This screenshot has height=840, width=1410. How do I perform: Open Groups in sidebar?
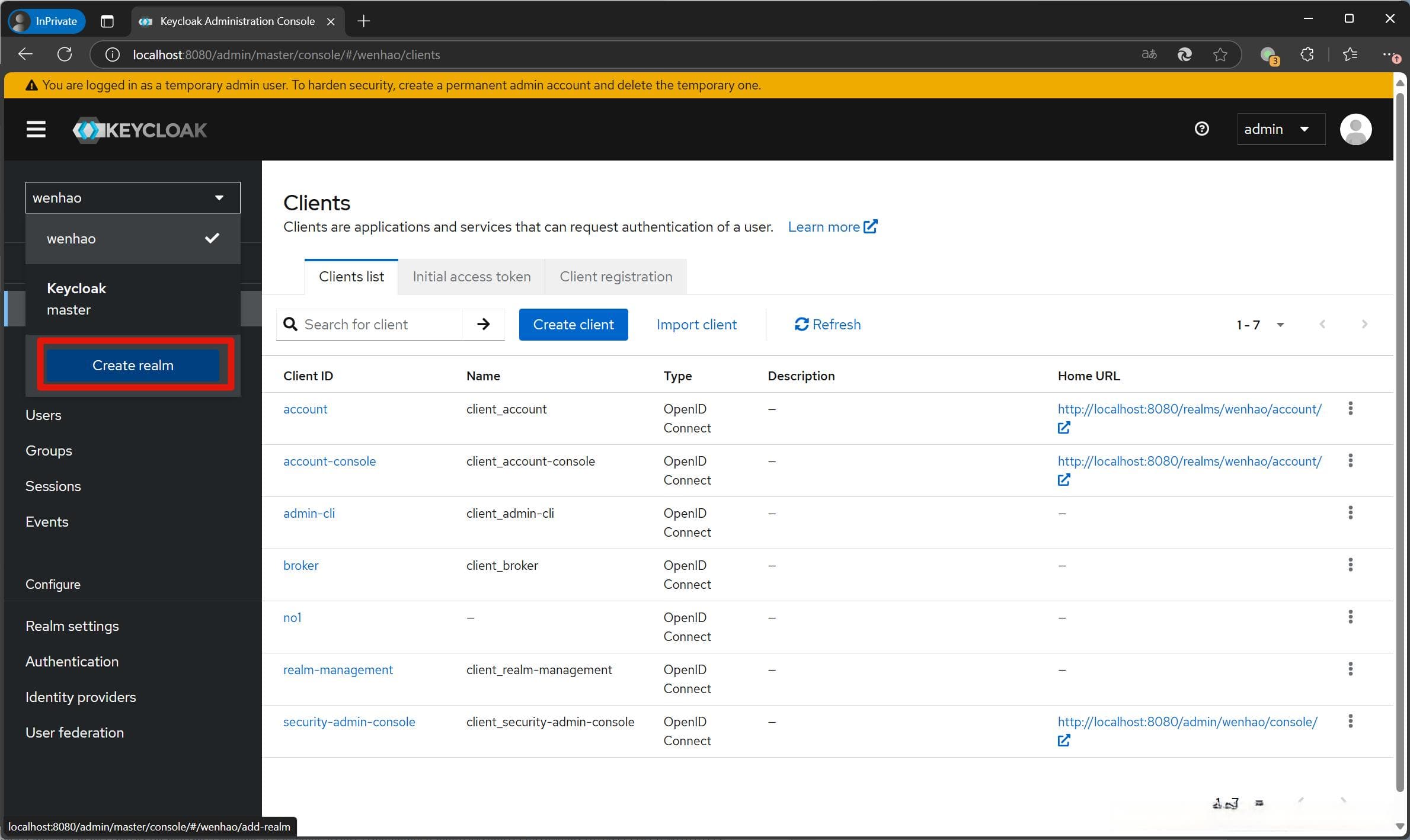(49, 450)
